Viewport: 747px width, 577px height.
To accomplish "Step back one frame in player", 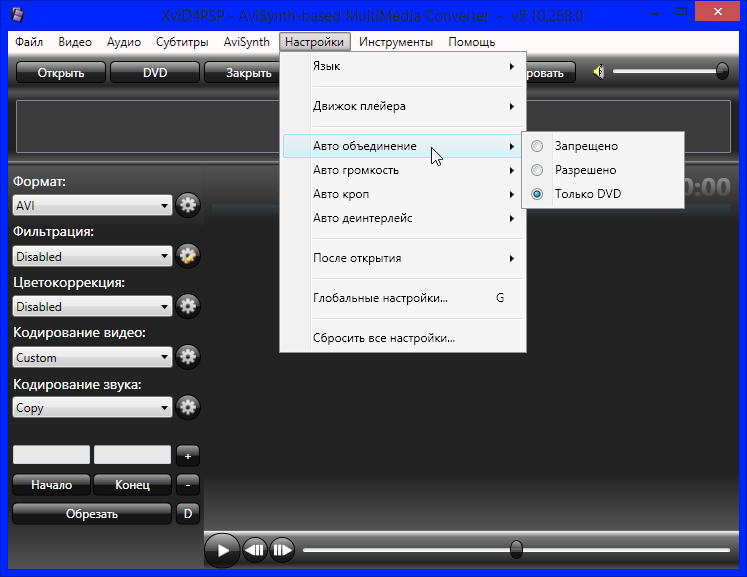I will point(255,549).
